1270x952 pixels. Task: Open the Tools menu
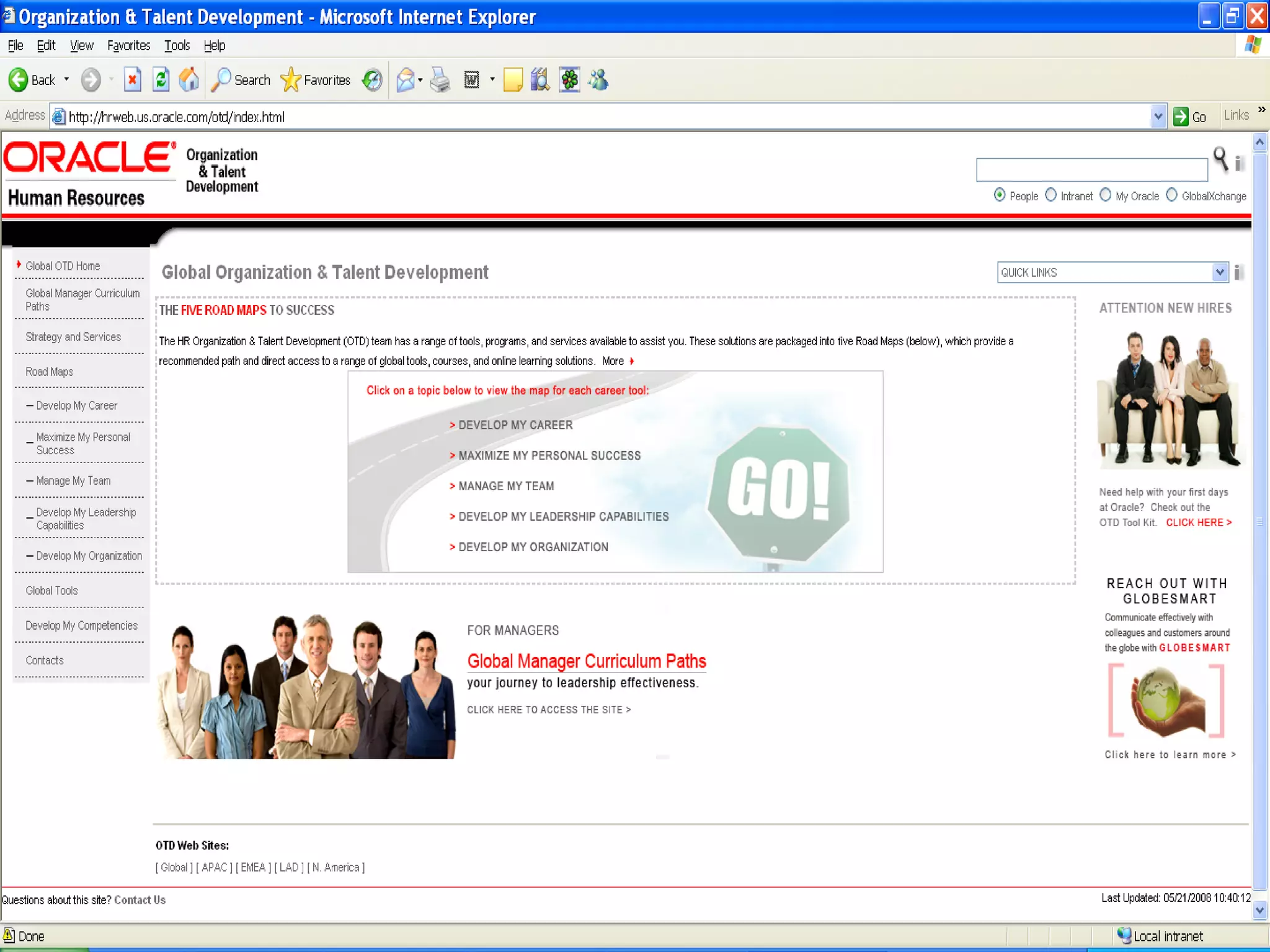(x=177, y=45)
